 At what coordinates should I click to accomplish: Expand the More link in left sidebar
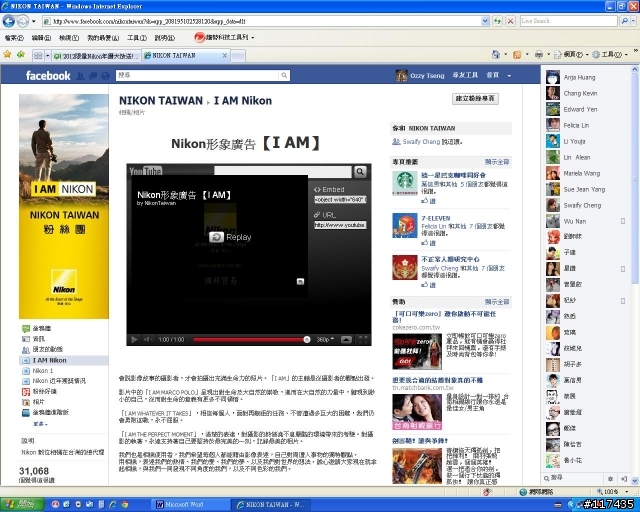(x=40, y=424)
